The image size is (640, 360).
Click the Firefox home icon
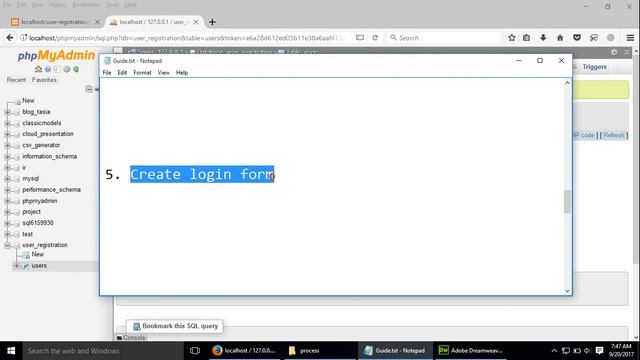click(560, 38)
